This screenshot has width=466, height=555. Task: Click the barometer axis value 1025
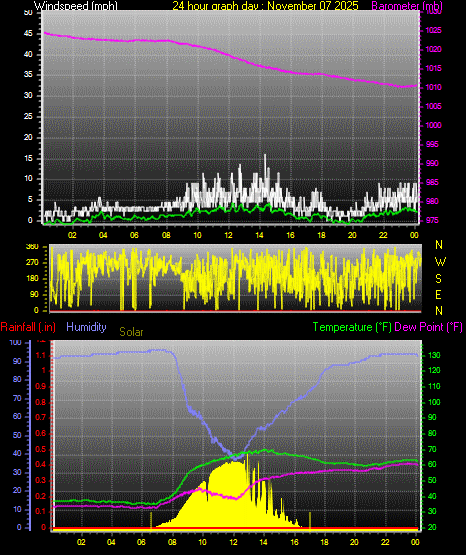pos(433,30)
